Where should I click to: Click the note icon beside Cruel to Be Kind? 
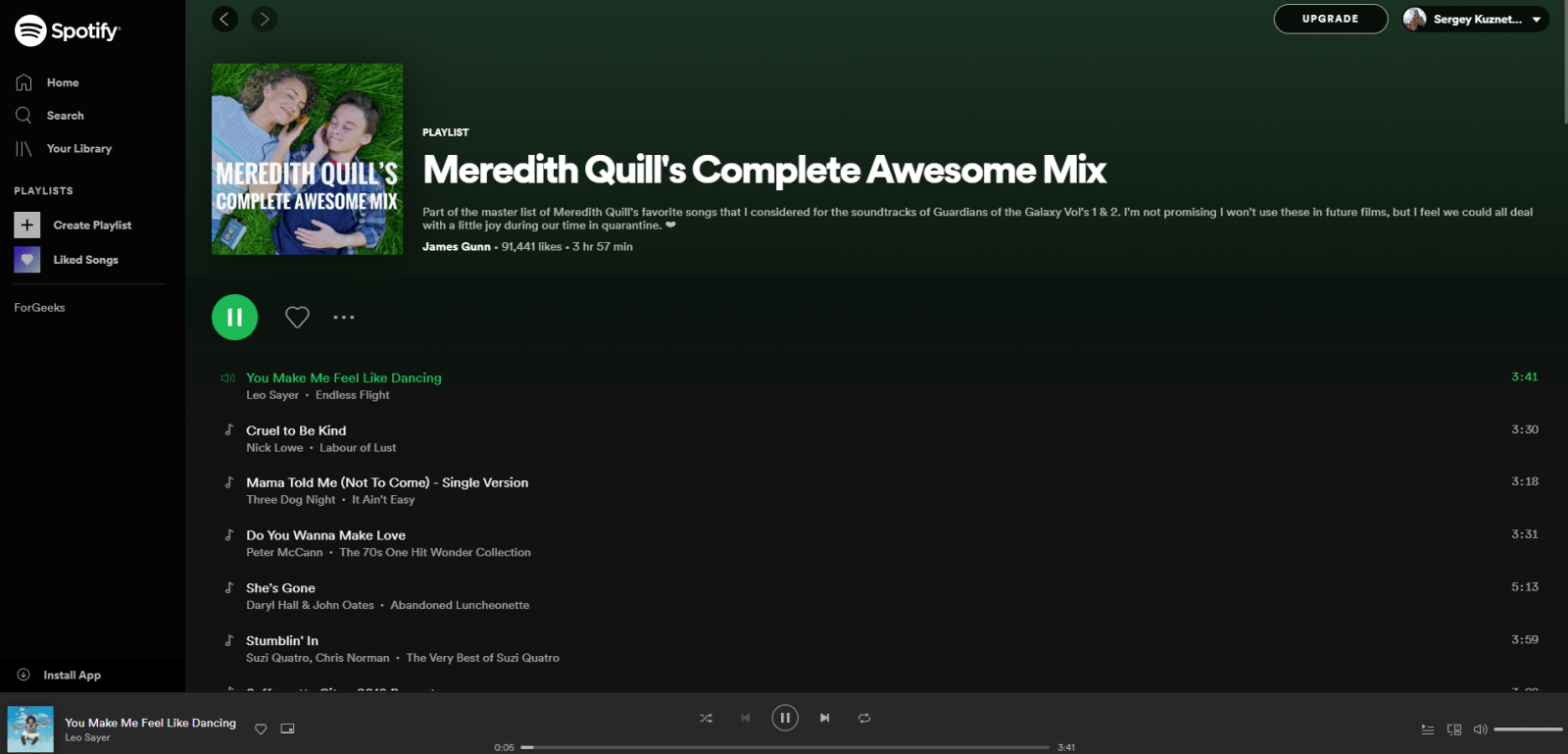tap(229, 429)
